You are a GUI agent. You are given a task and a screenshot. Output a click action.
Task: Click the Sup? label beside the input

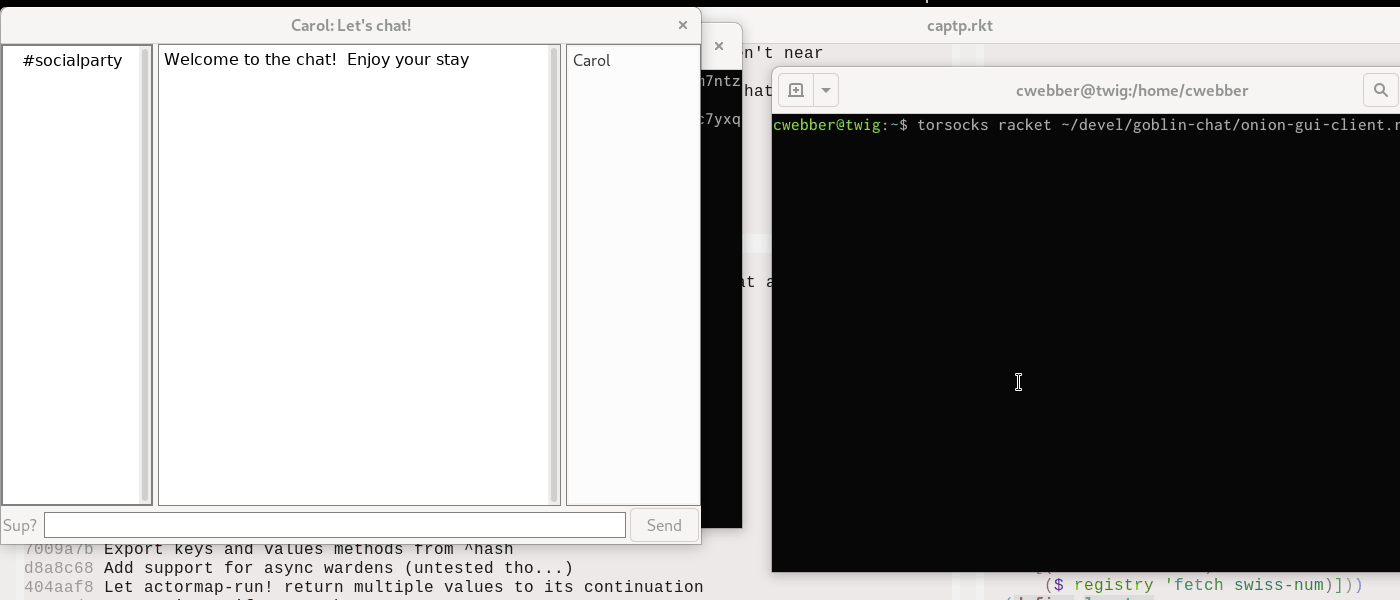point(20,525)
